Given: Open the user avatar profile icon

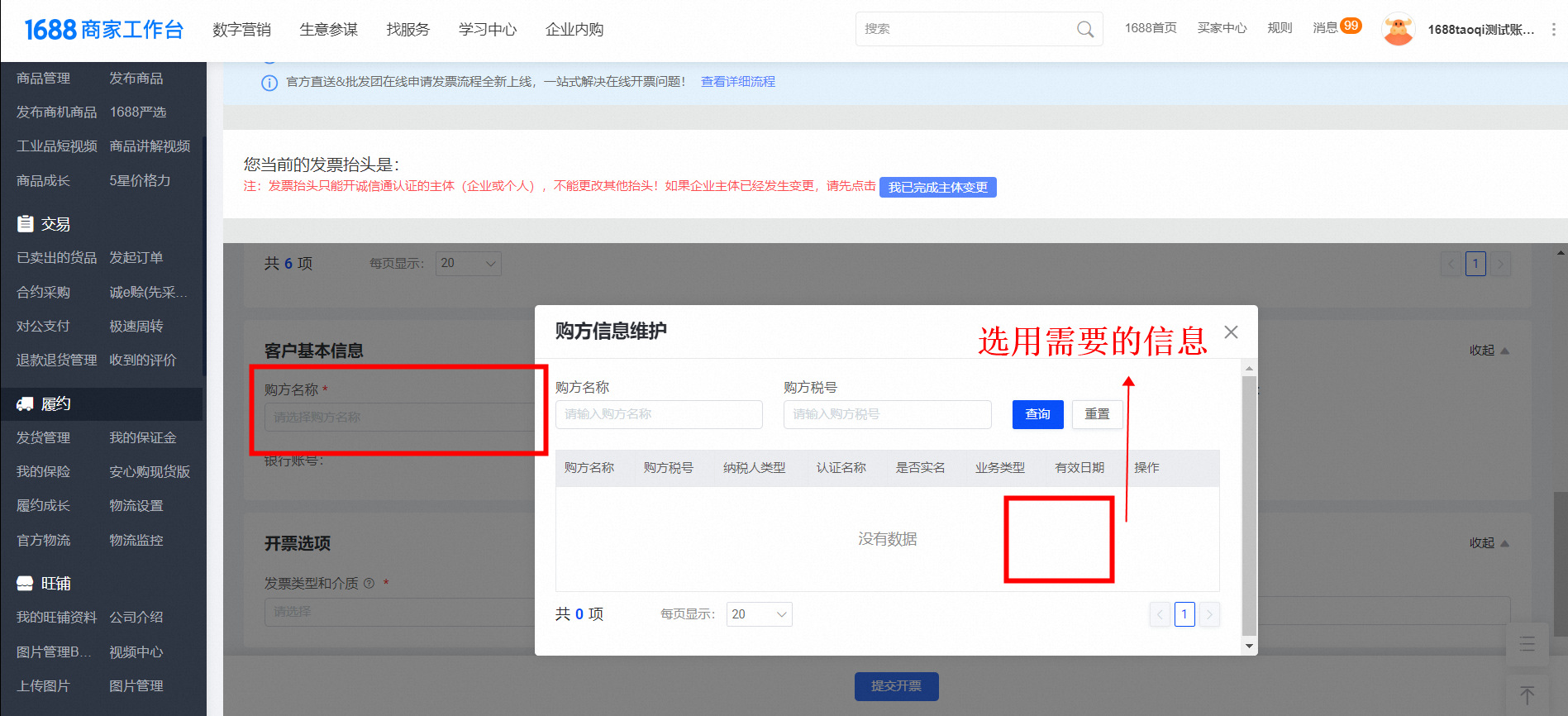Looking at the screenshot, I should pyautogui.click(x=1398, y=30).
